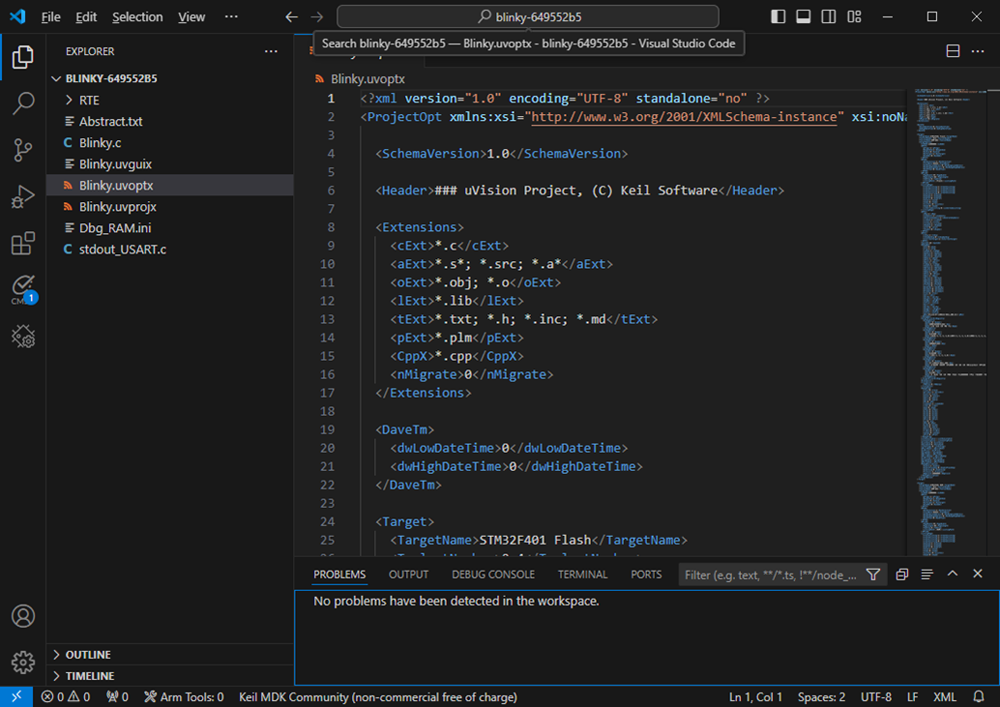
Task: Click the Problems filter text field
Action: [x=772, y=575]
